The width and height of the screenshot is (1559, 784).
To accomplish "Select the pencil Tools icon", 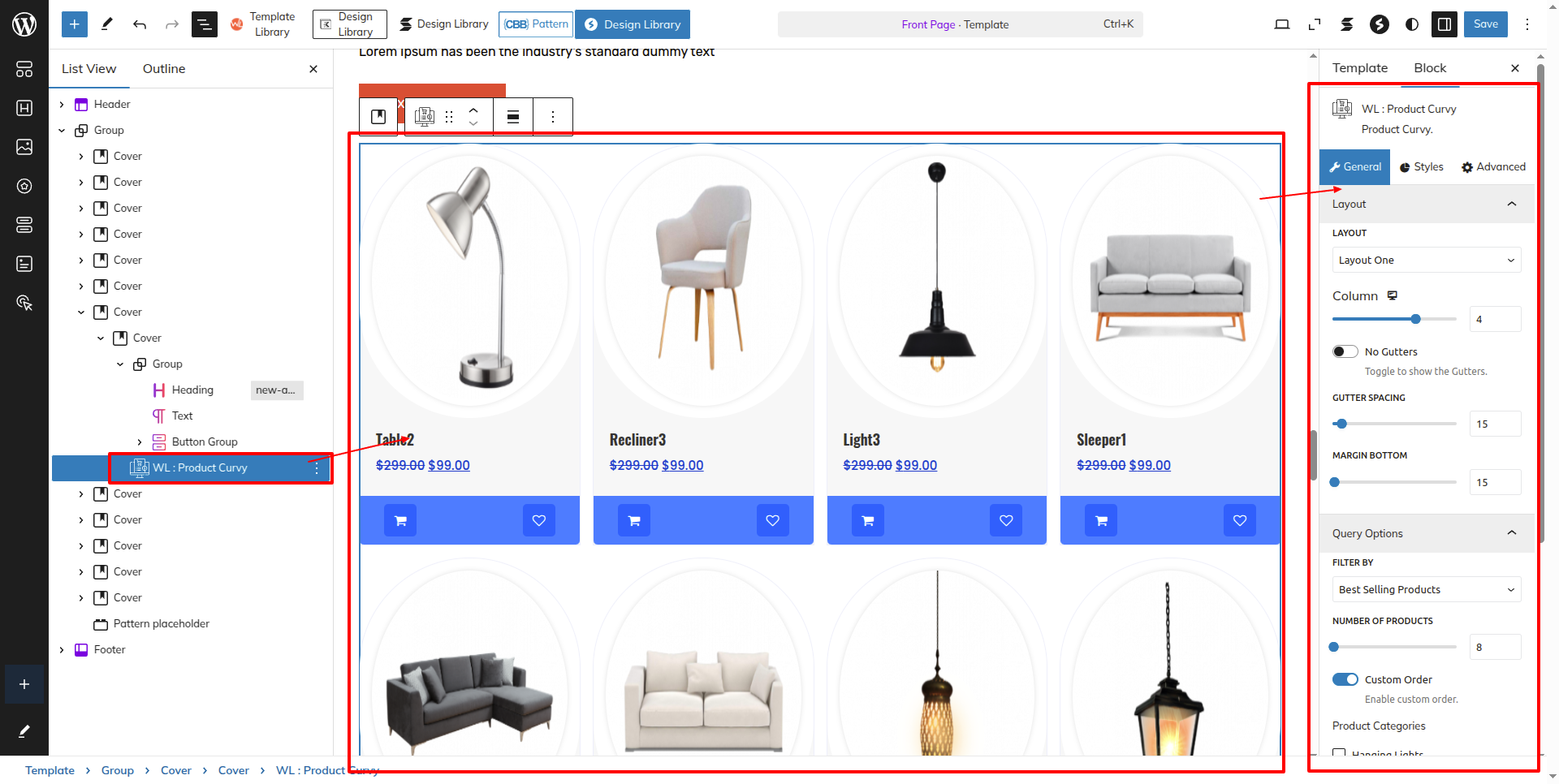I will [106, 24].
